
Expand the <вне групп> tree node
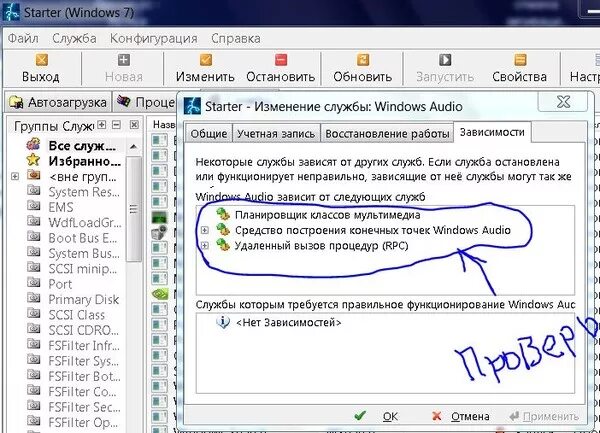click(15, 176)
